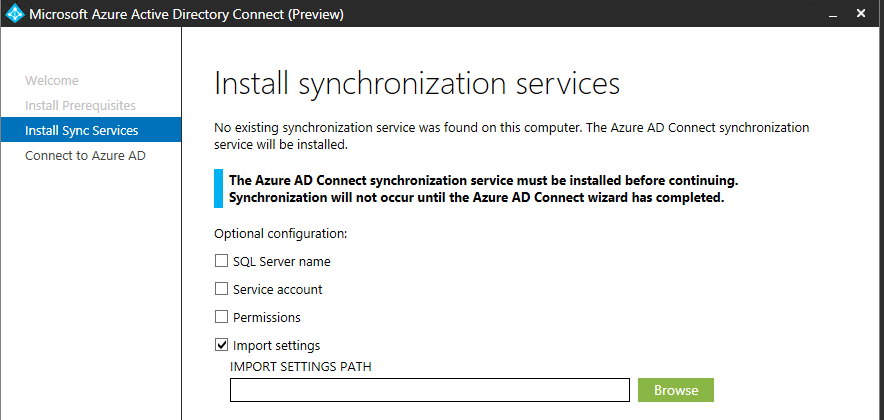Click the IMPORT SETTINGS PATH label
This screenshot has height=420, width=884.
[301, 366]
